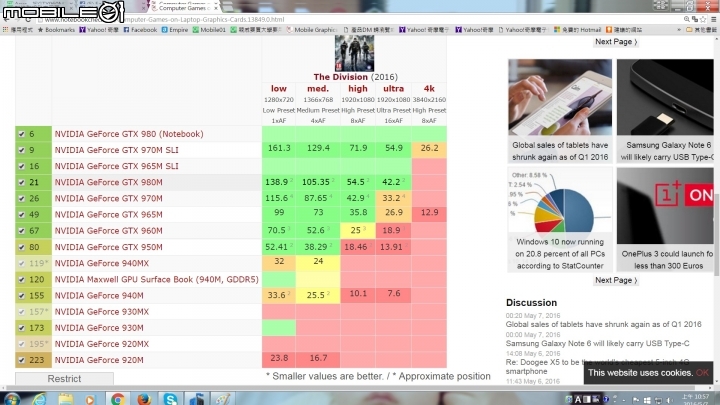Open Firefox from the taskbar
This screenshot has height=405, width=720.
pos(144,399)
